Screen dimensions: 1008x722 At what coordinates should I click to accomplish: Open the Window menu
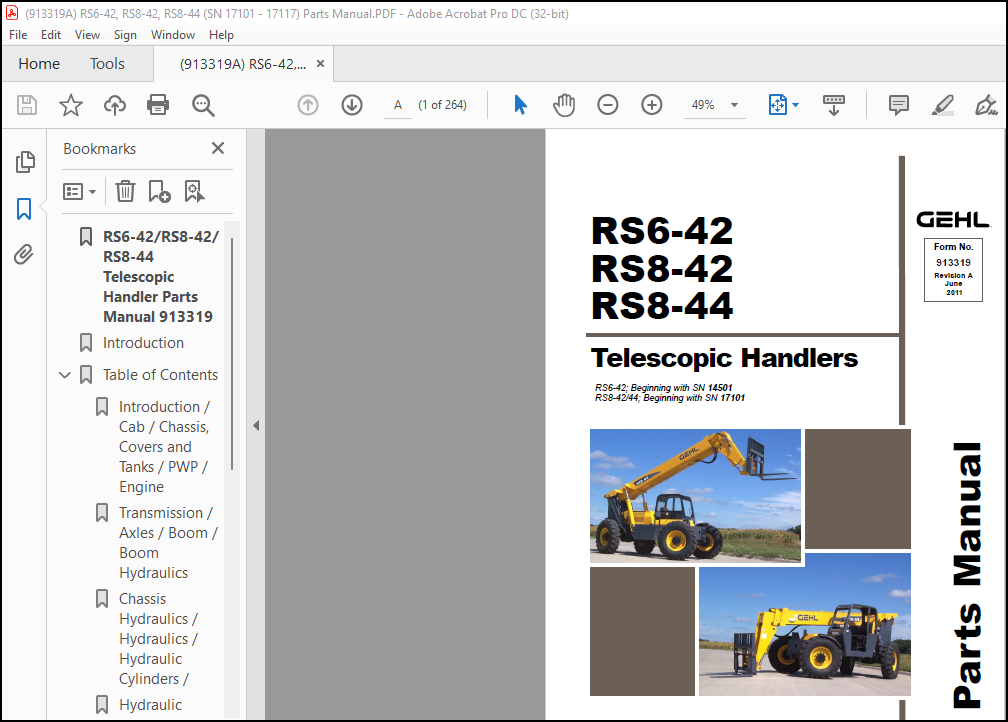pyautogui.click(x=173, y=35)
